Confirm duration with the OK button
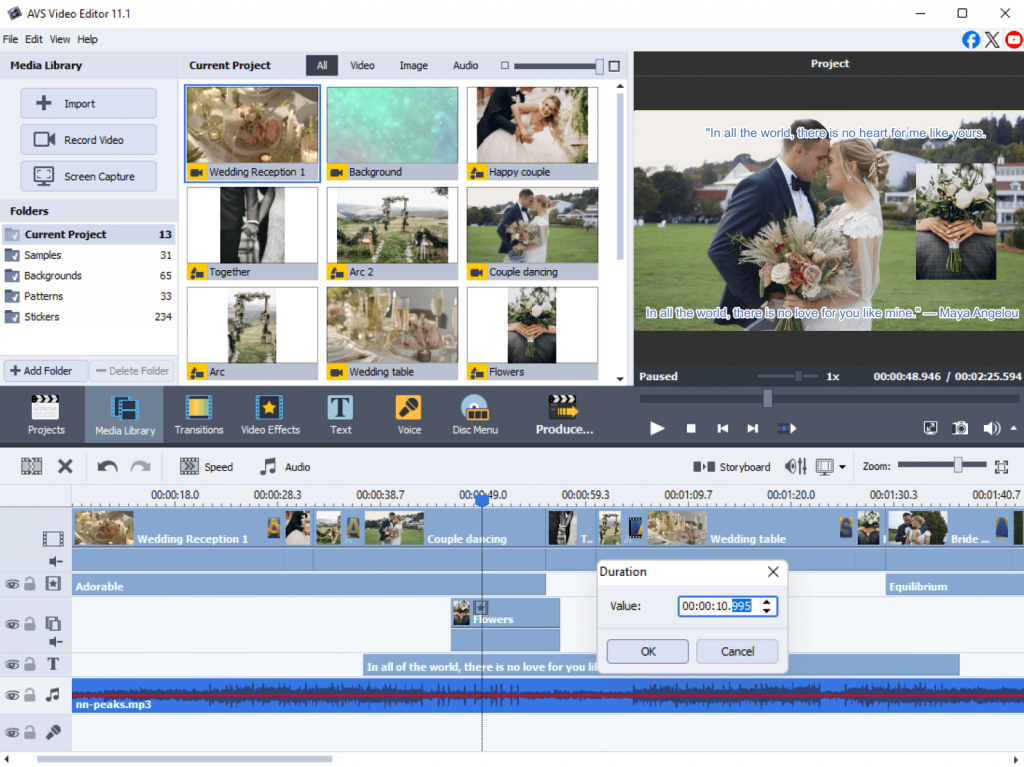This screenshot has height=767, width=1024. pos(648,651)
